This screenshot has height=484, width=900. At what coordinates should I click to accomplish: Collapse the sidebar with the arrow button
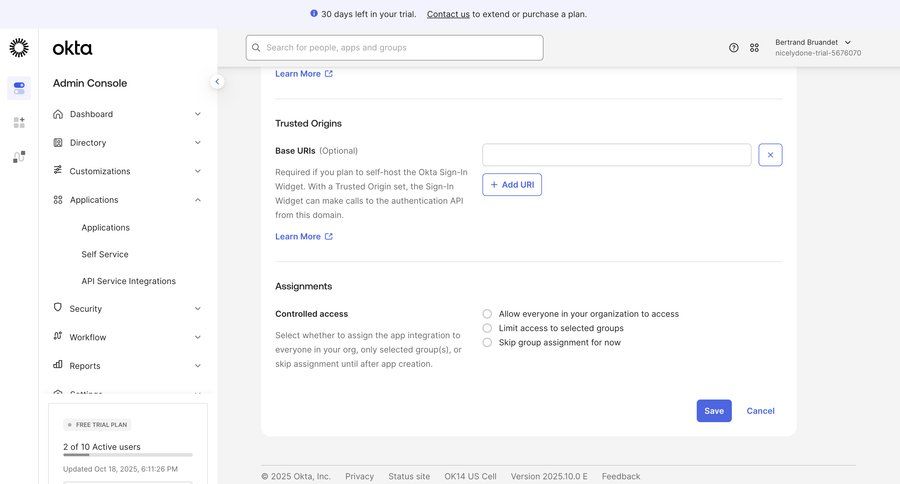(x=217, y=82)
